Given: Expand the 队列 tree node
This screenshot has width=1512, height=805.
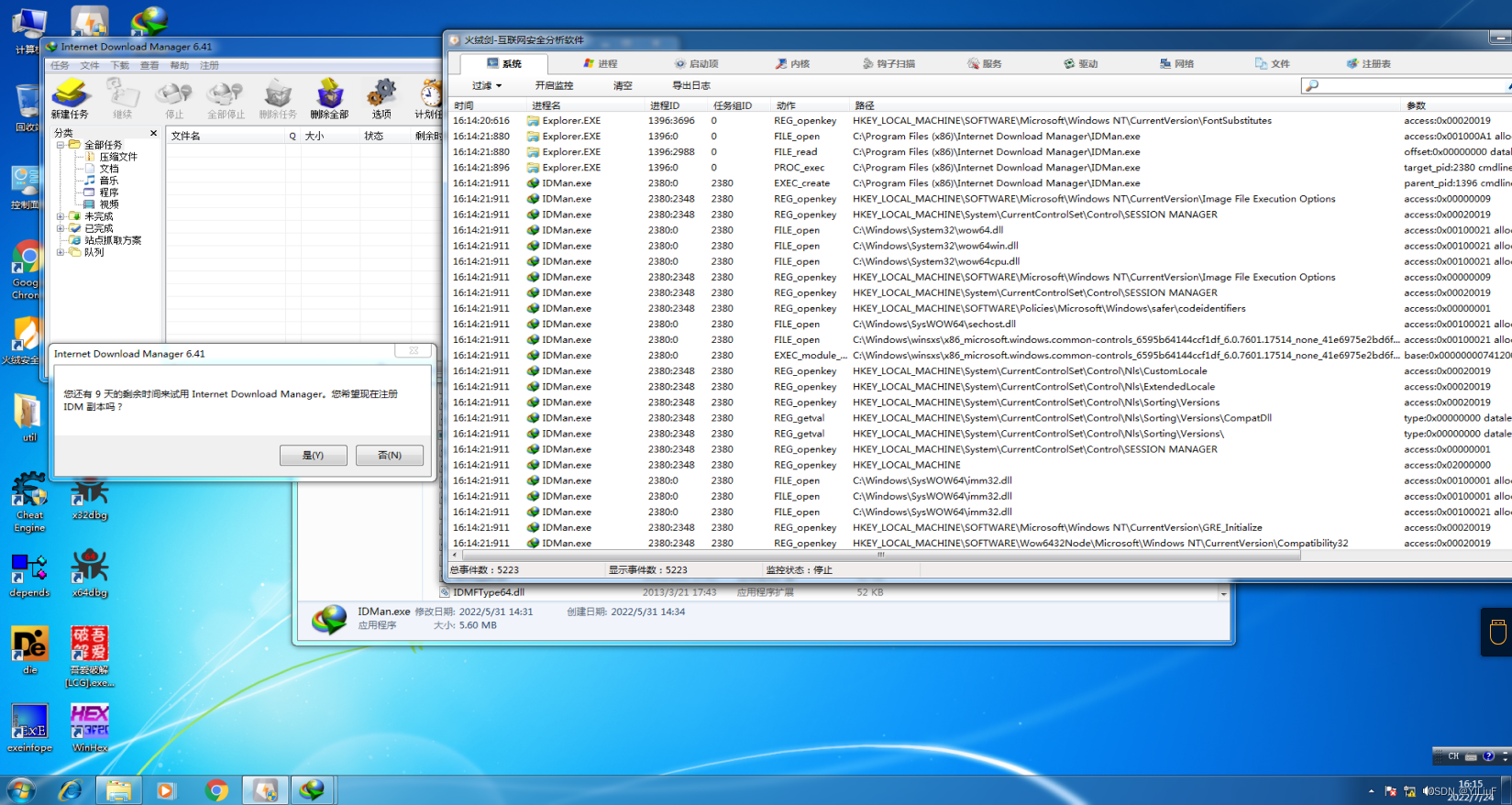Looking at the screenshot, I should (61, 252).
